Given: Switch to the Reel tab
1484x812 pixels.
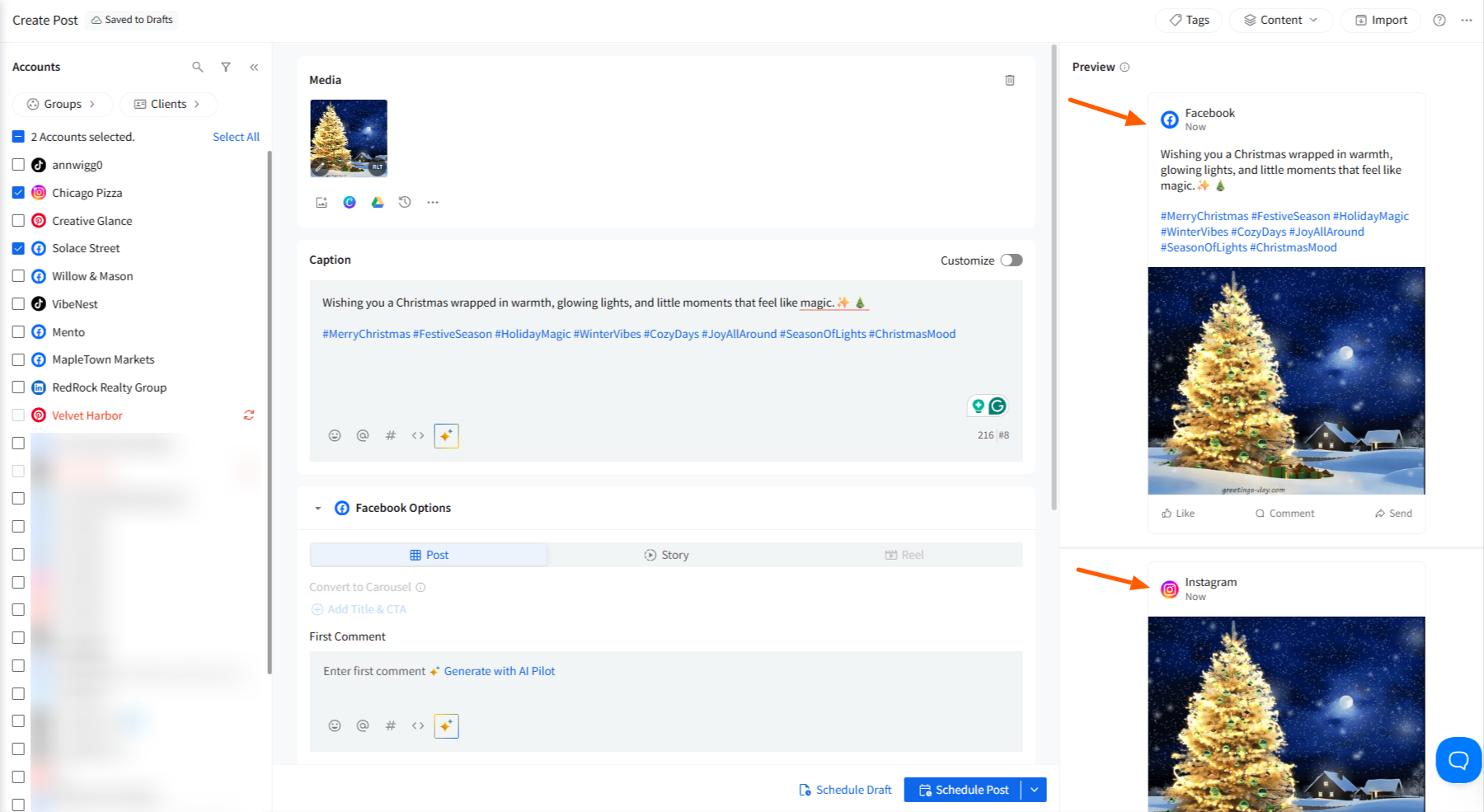Looking at the screenshot, I should (x=904, y=555).
